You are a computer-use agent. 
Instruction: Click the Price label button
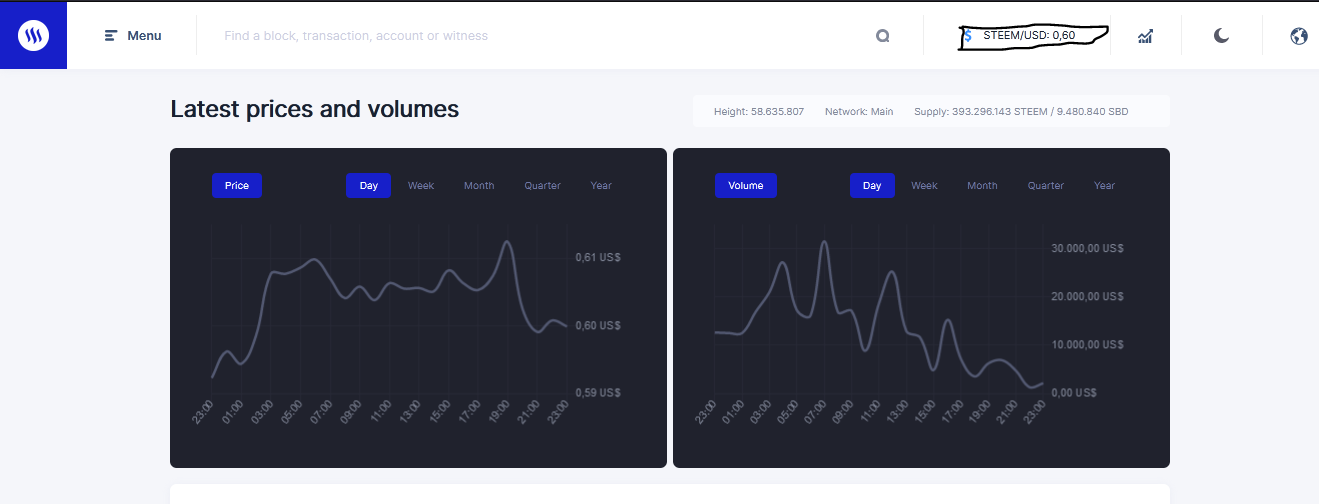(237, 186)
